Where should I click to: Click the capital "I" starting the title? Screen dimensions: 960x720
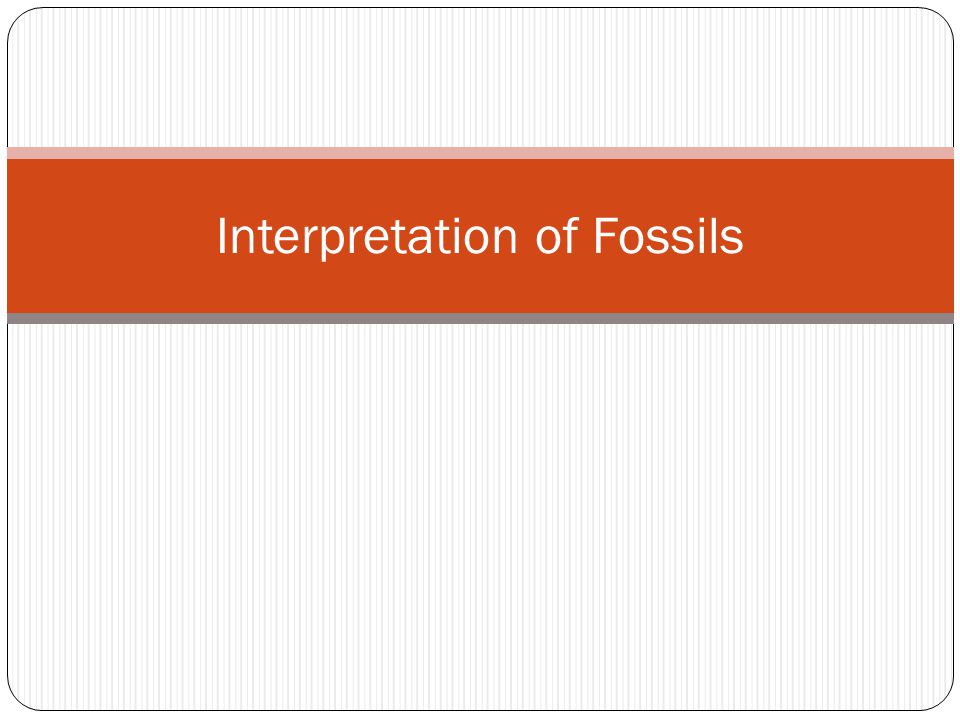(x=222, y=236)
